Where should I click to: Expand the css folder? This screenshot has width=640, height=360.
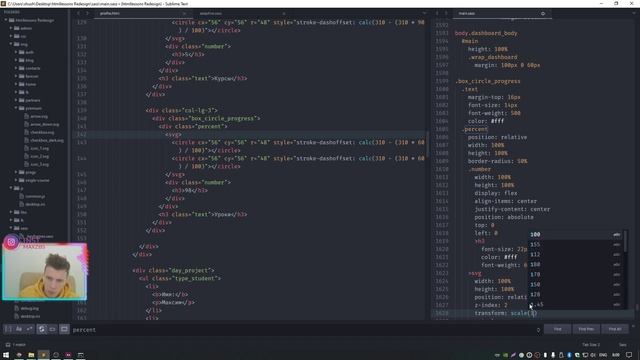point(11,36)
